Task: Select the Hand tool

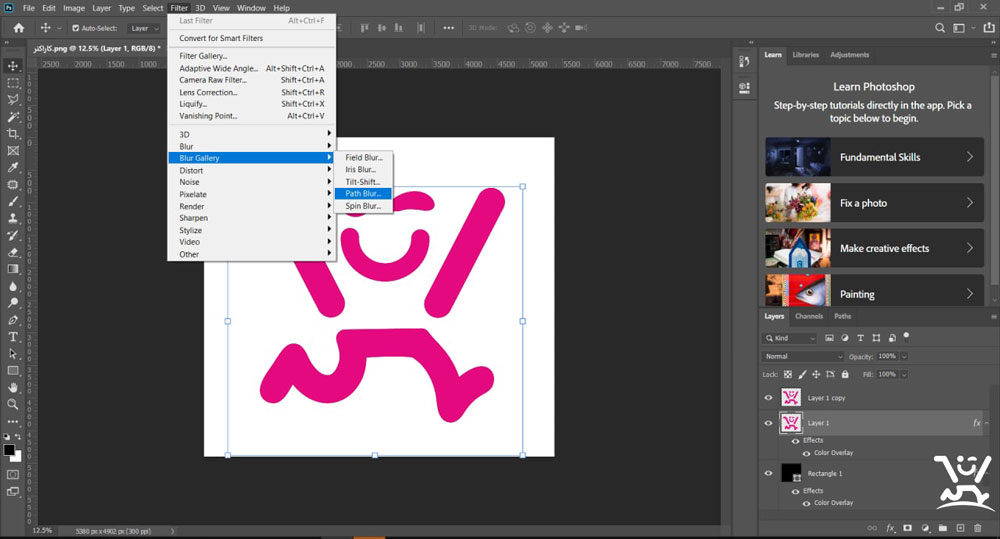Action: coord(13,387)
